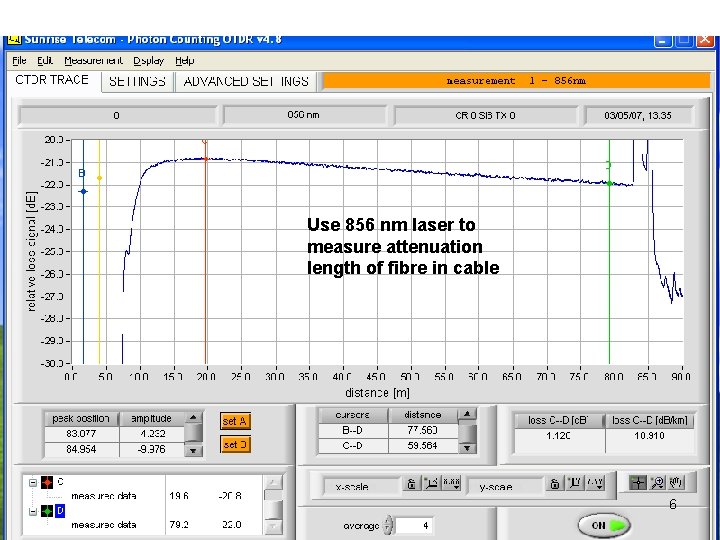The width and height of the screenshot is (720, 540).
Task: Select the magnifier zoom tool
Action: point(658,482)
